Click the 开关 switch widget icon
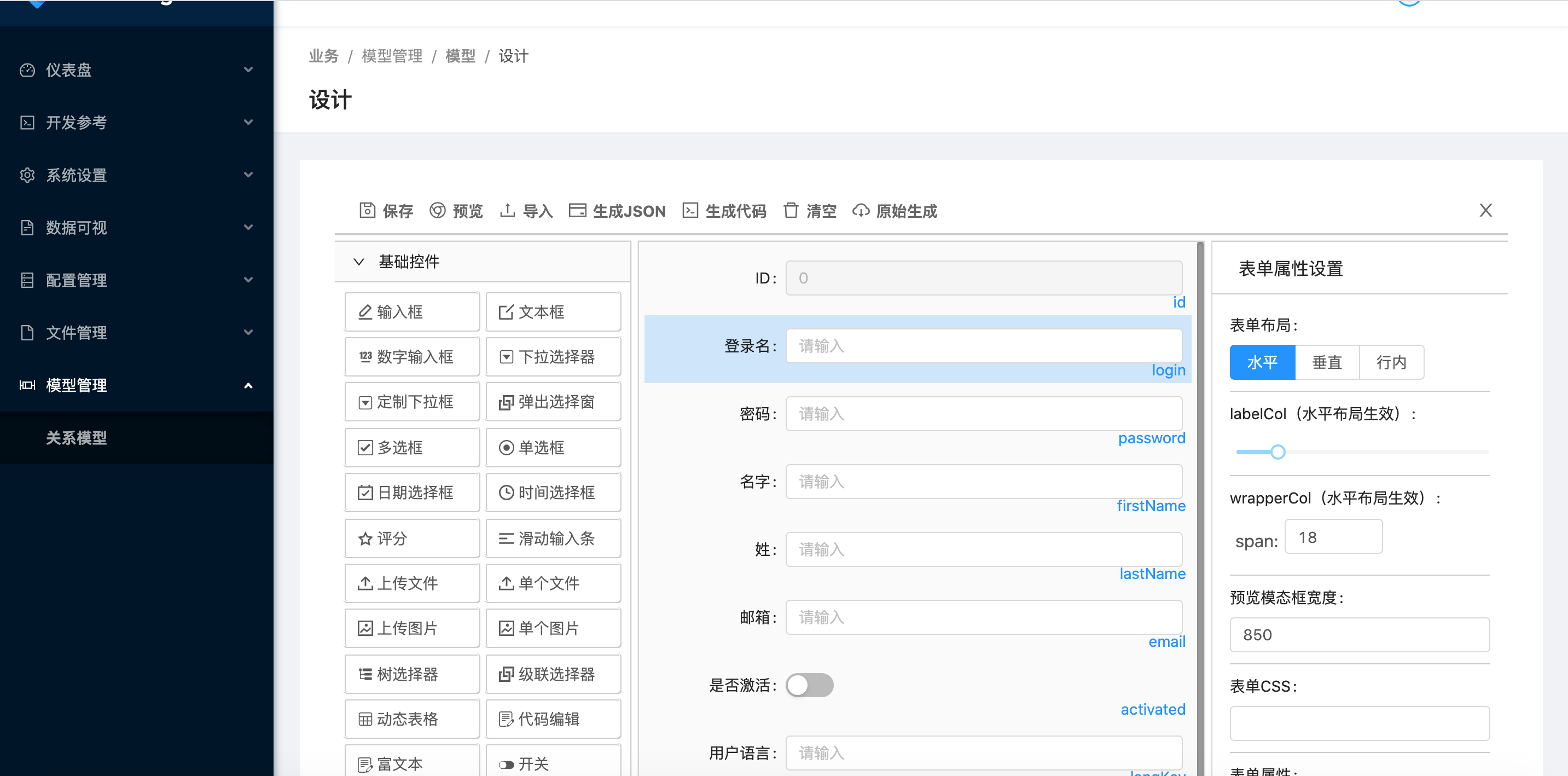This screenshot has height=776, width=1568. pyautogui.click(x=506, y=765)
